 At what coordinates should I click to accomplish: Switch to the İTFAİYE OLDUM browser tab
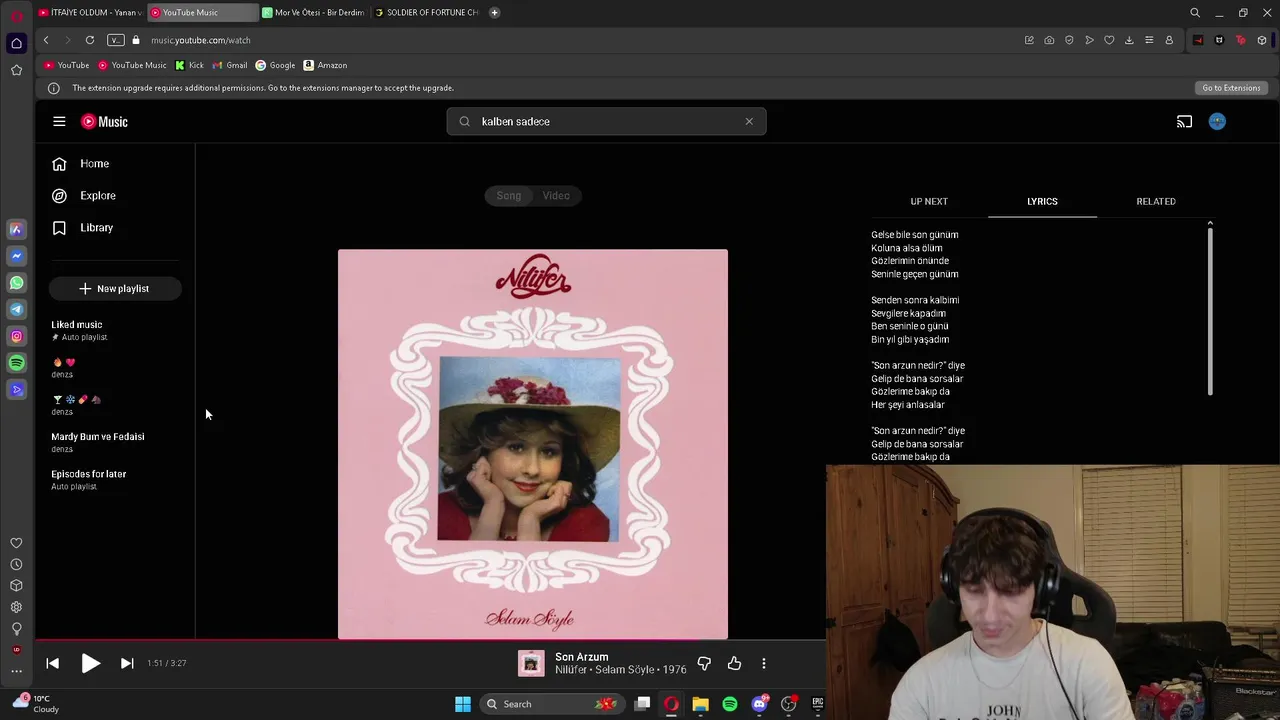[x=91, y=12]
